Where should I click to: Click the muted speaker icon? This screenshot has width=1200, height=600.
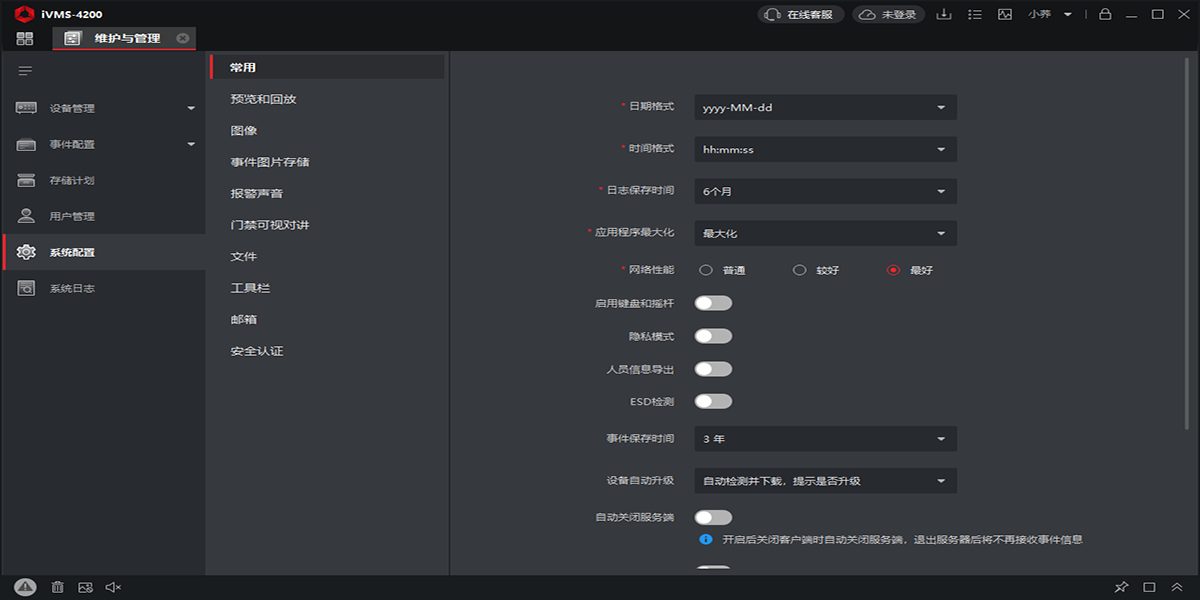pos(113,587)
